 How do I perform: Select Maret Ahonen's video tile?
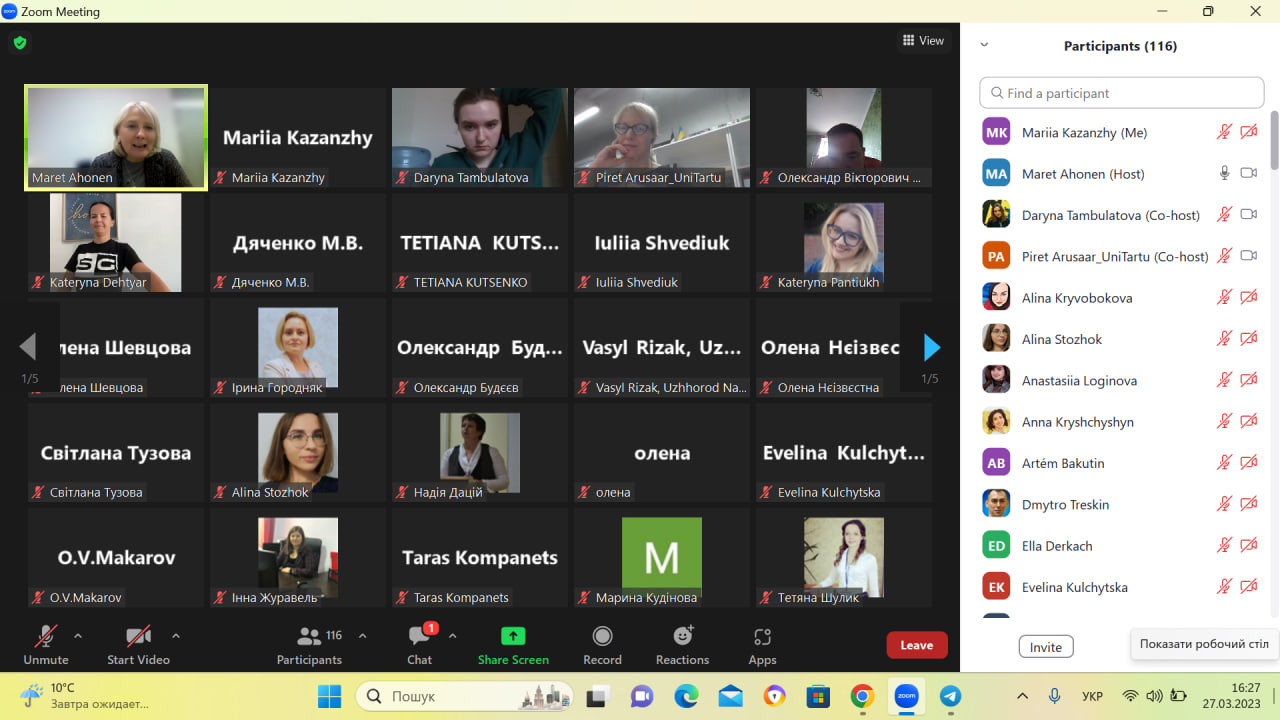pos(116,137)
